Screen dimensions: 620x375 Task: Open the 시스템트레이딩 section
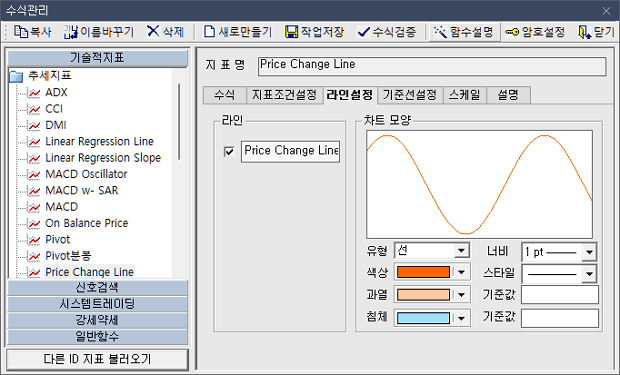pos(97,304)
